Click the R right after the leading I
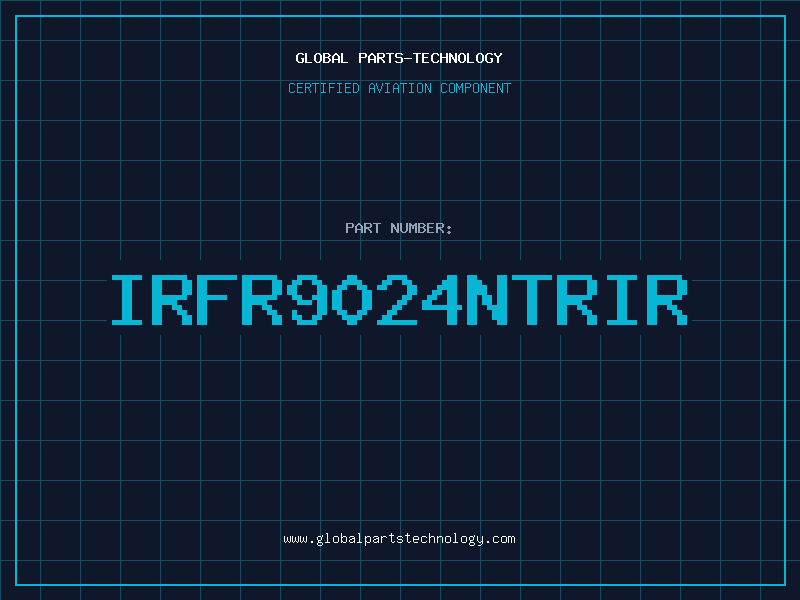This screenshot has width=800, height=600. point(172,300)
